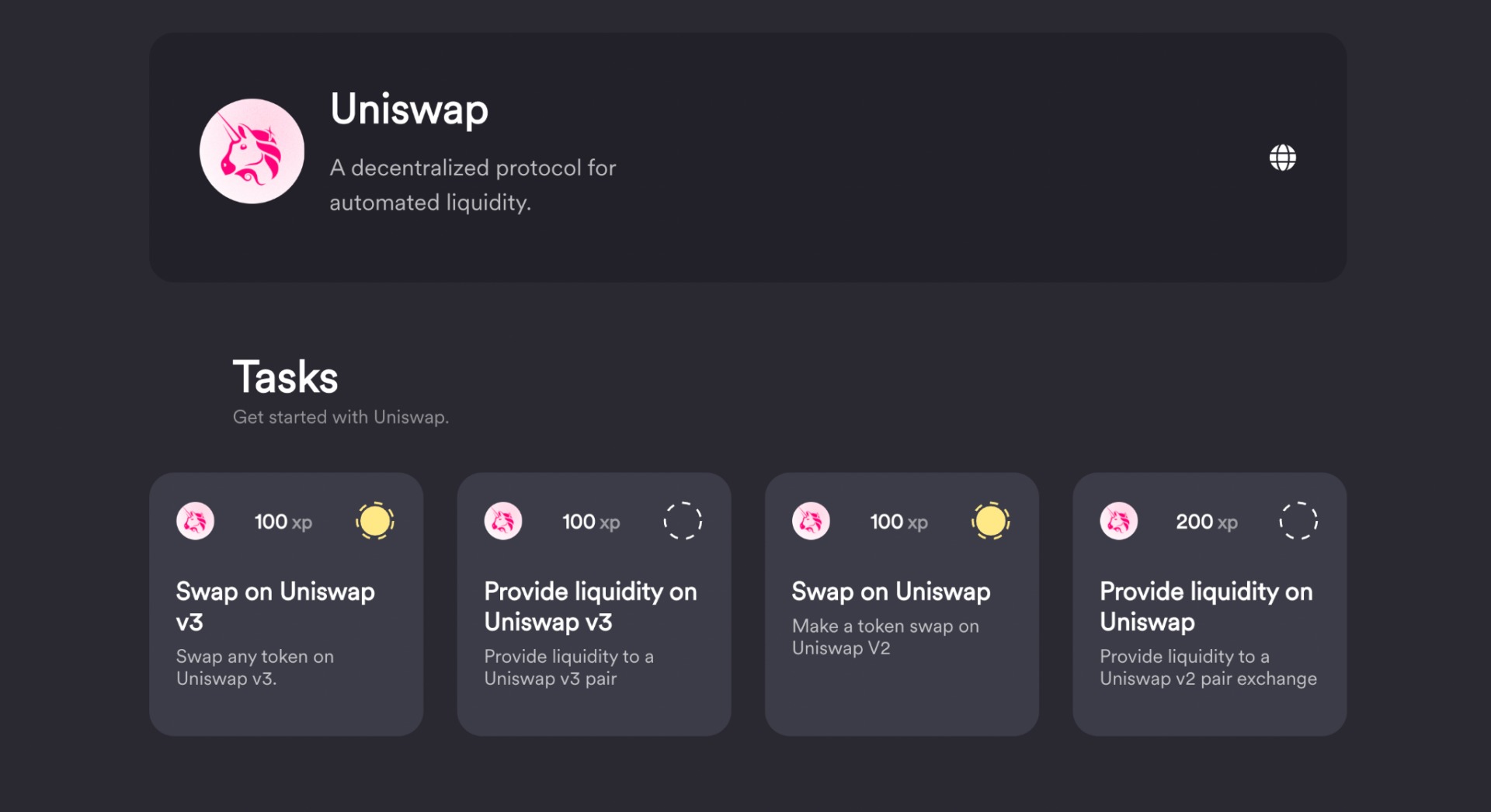Click 100 xp on 'Swap on Uniswap v3' card
The width and height of the screenshot is (1491, 812).
click(283, 522)
